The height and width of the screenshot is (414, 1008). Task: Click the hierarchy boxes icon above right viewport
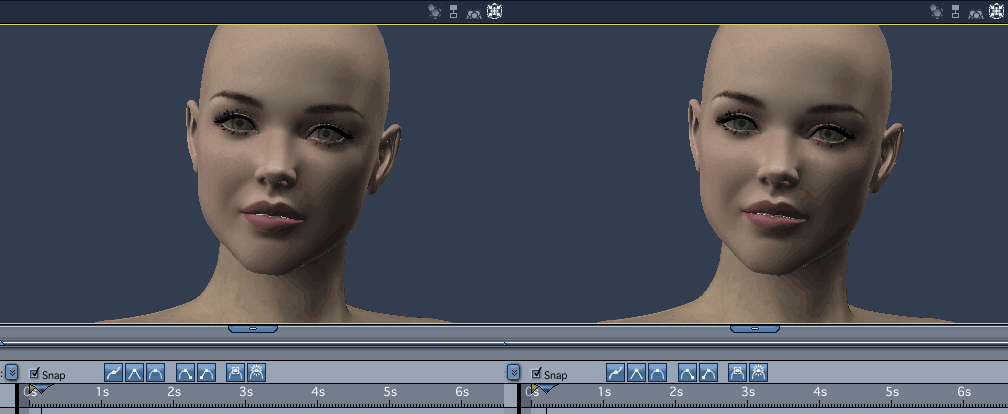tap(955, 11)
